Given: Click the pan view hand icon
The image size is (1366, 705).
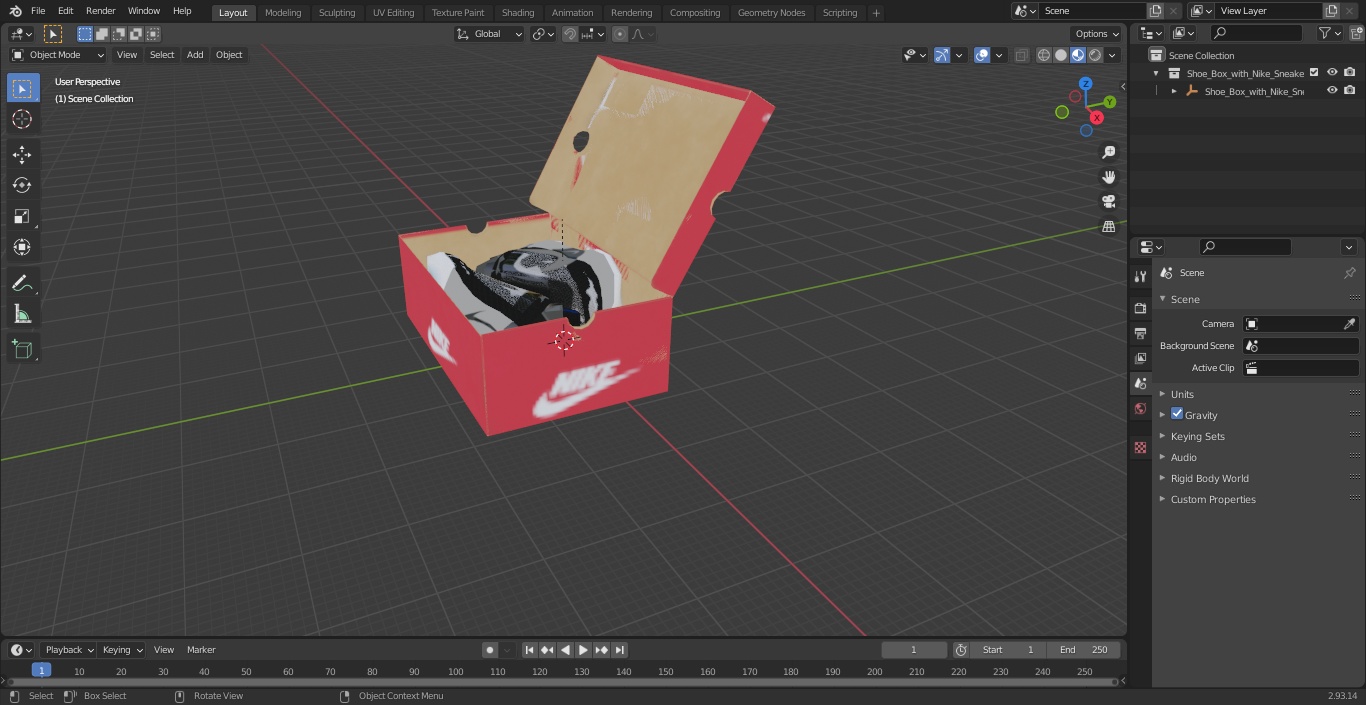Looking at the screenshot, I should 1109,177.
